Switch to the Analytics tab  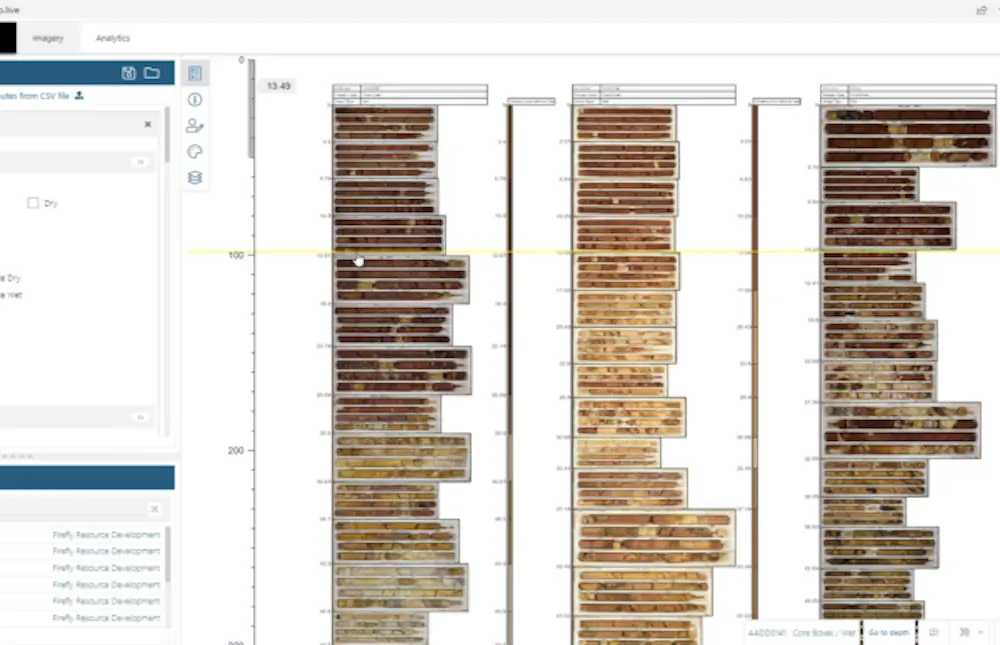pos(113,38)
